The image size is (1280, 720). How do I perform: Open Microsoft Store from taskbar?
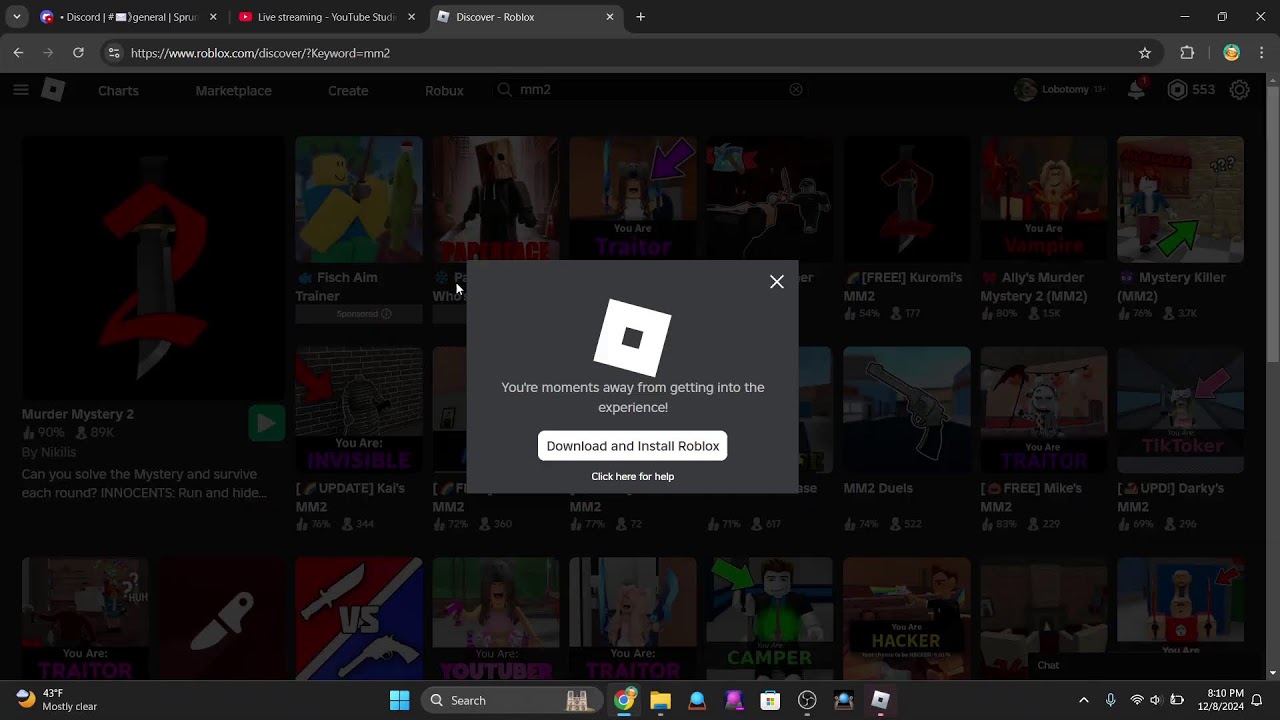770,700
